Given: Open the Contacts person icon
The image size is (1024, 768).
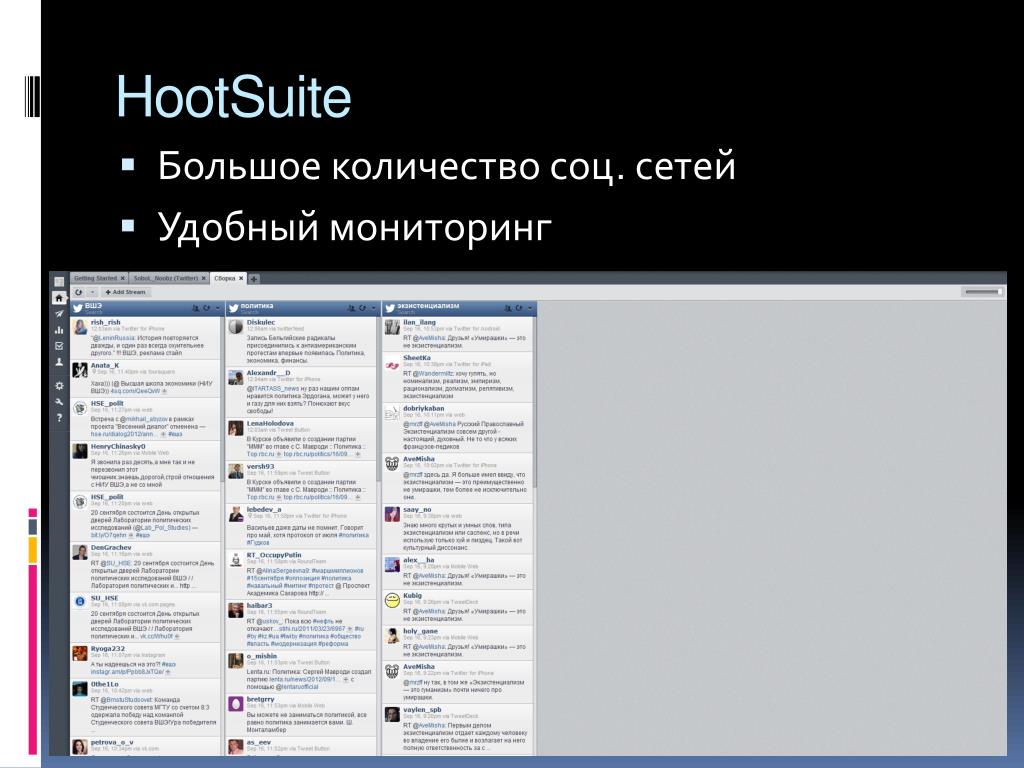Looking at the screenshot, I should pyautogui.click(x=59, y=362).
